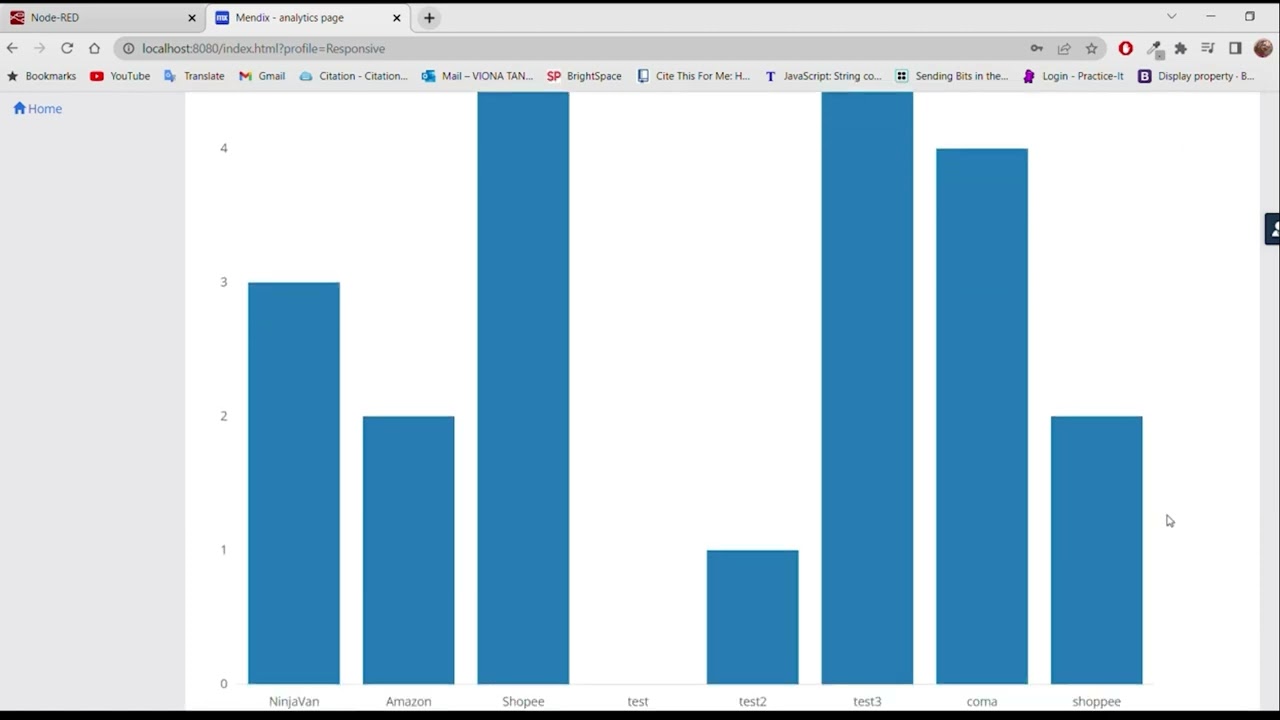This screenshot has width=1280, height=720.
Task: Close the Node-RED tab
Action: 192,18
